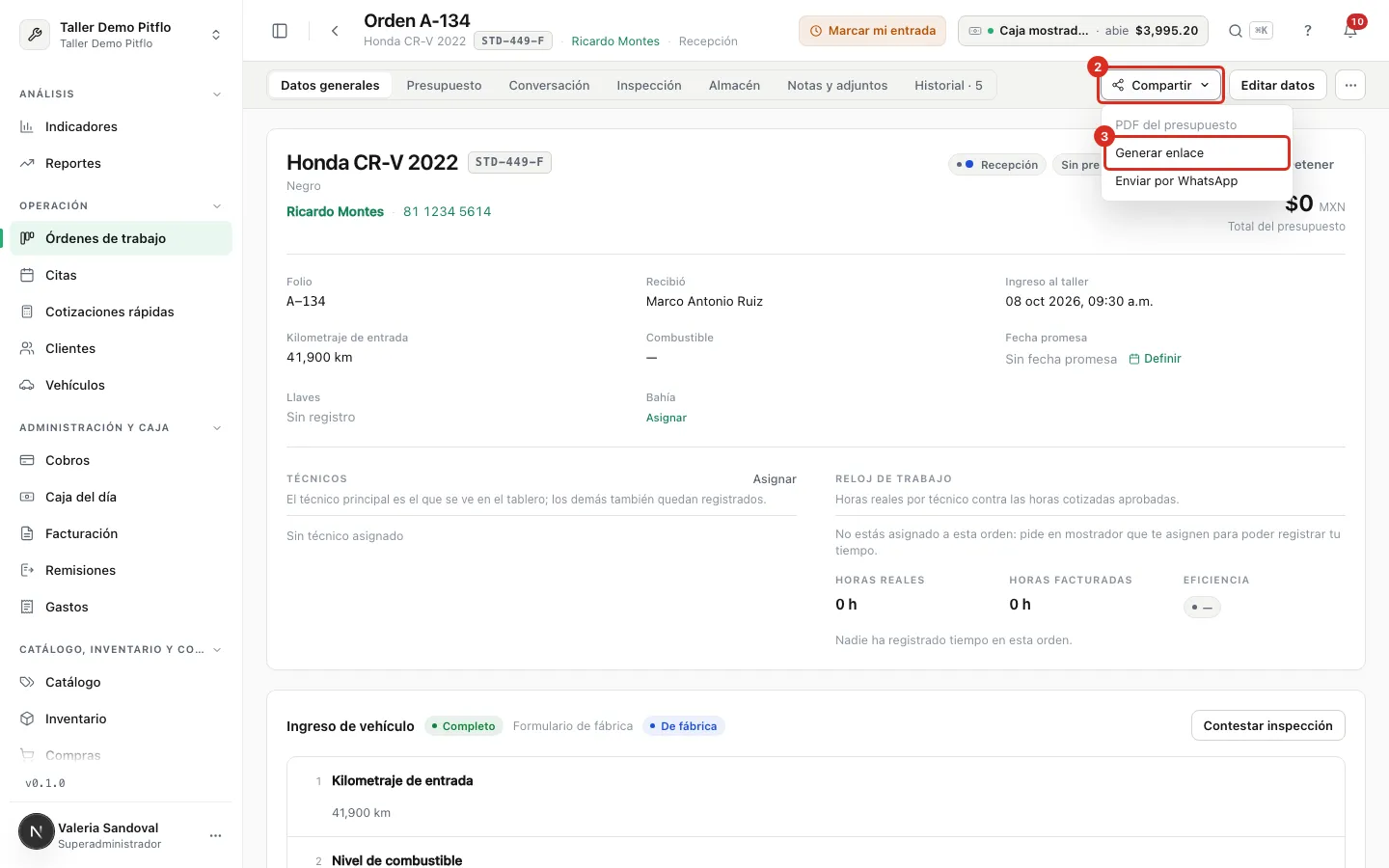This screenshot has width=1389, height=868.
Task: Open the more options ellipsis button
Action: (1350, 85)
